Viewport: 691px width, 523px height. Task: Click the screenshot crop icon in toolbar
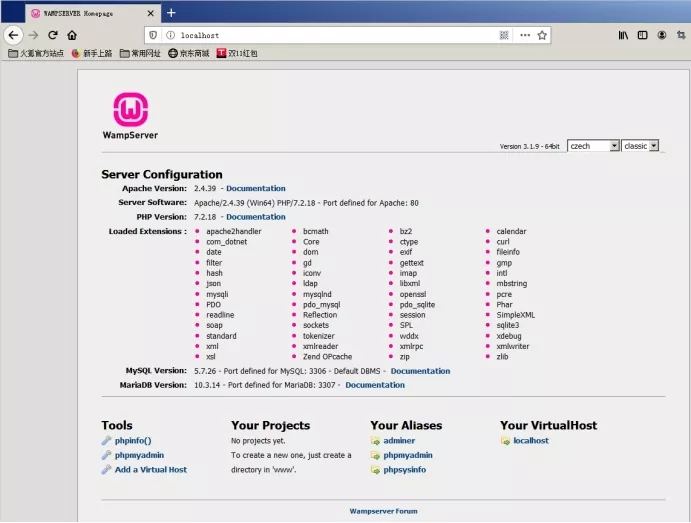(x=681, y=35)
